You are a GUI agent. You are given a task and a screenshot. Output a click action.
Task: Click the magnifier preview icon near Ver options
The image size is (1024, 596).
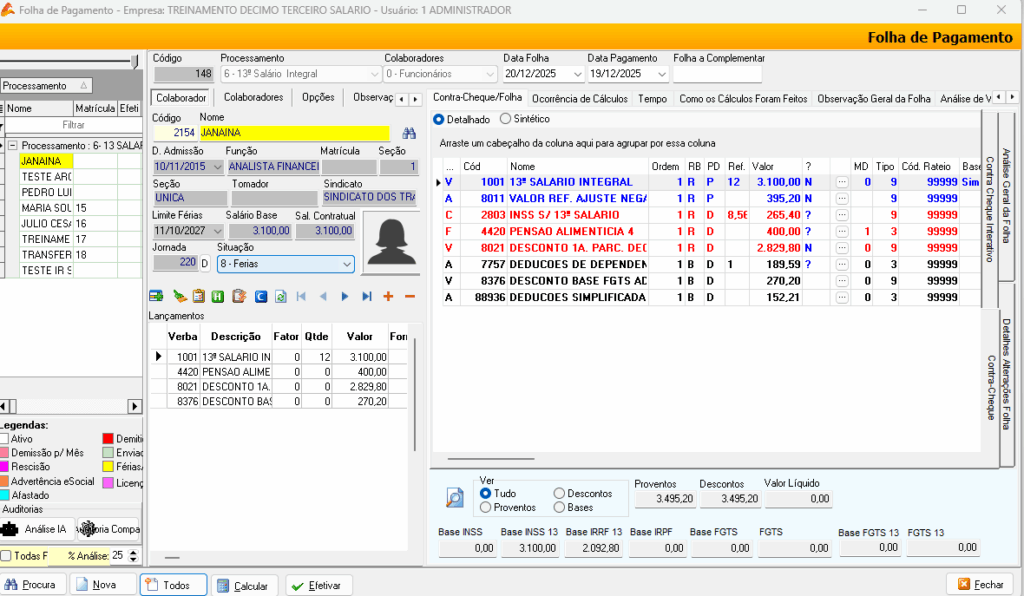455,498
